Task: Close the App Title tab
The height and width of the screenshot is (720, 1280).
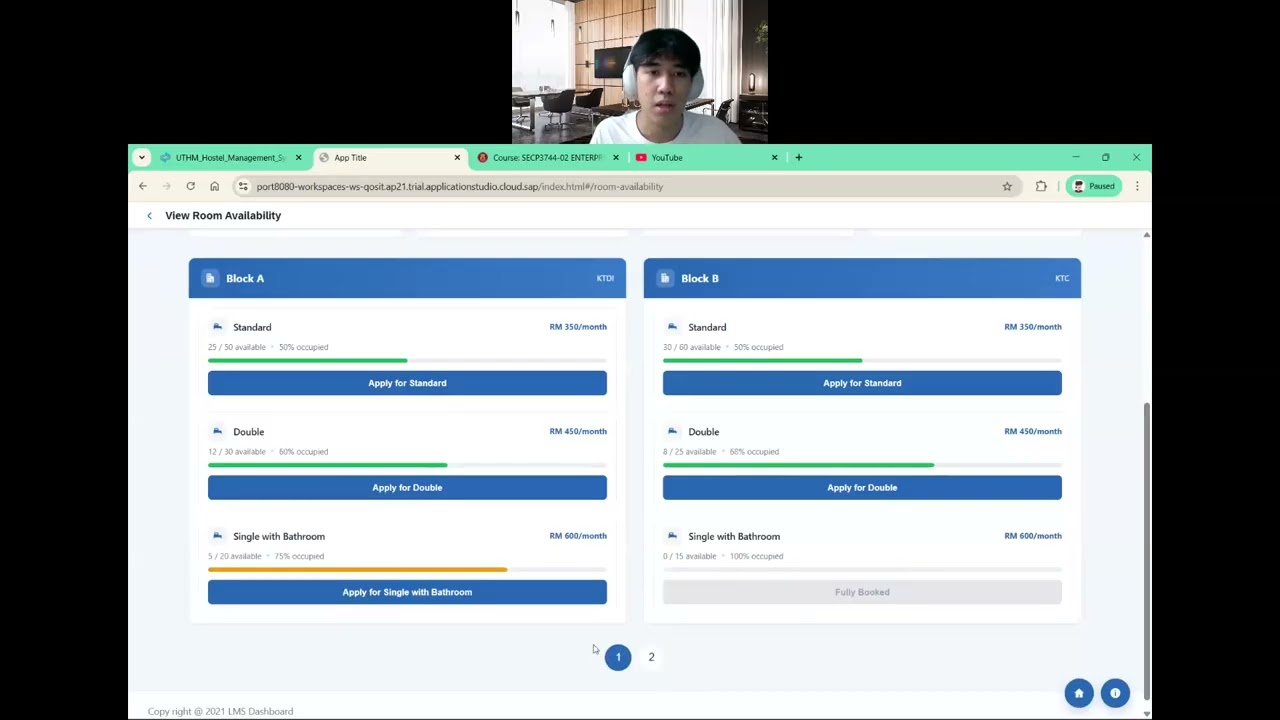Action: (457, 157)
